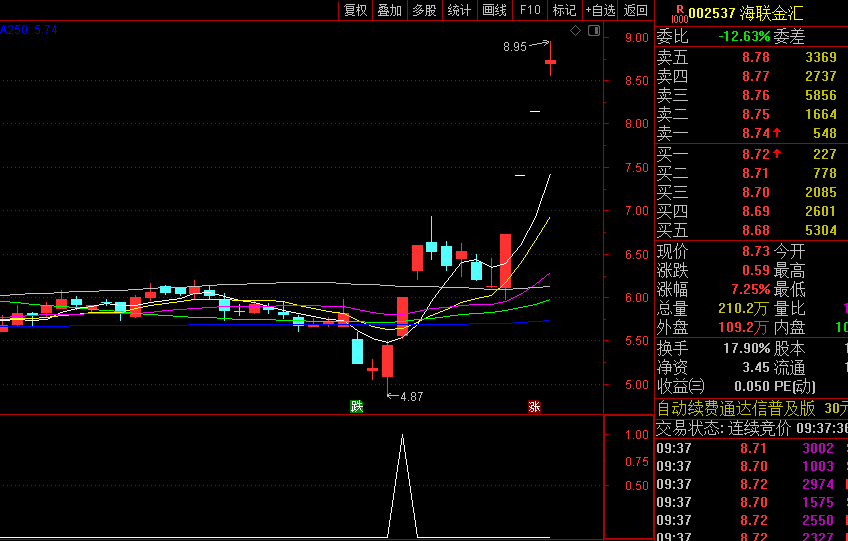Select 卖三 ask price 8.76
The width and height of the screenshot is (848, 541).
756,95
